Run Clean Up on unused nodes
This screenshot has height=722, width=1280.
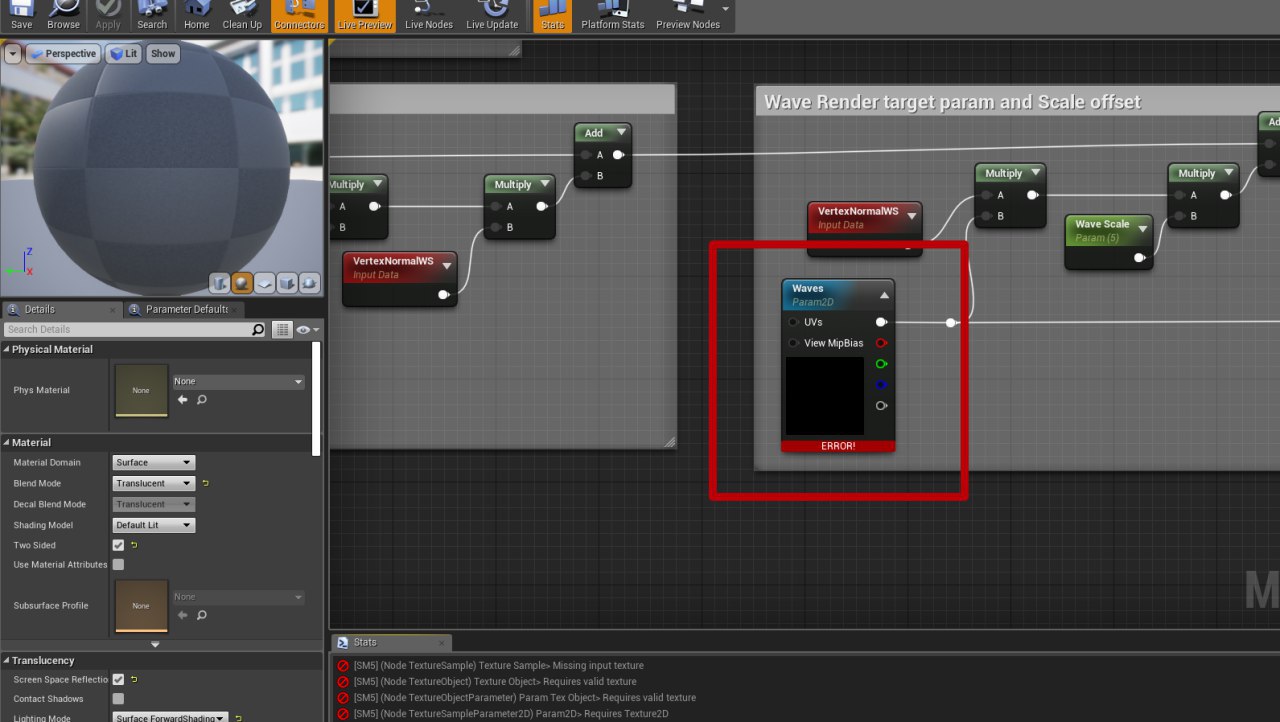242,16
